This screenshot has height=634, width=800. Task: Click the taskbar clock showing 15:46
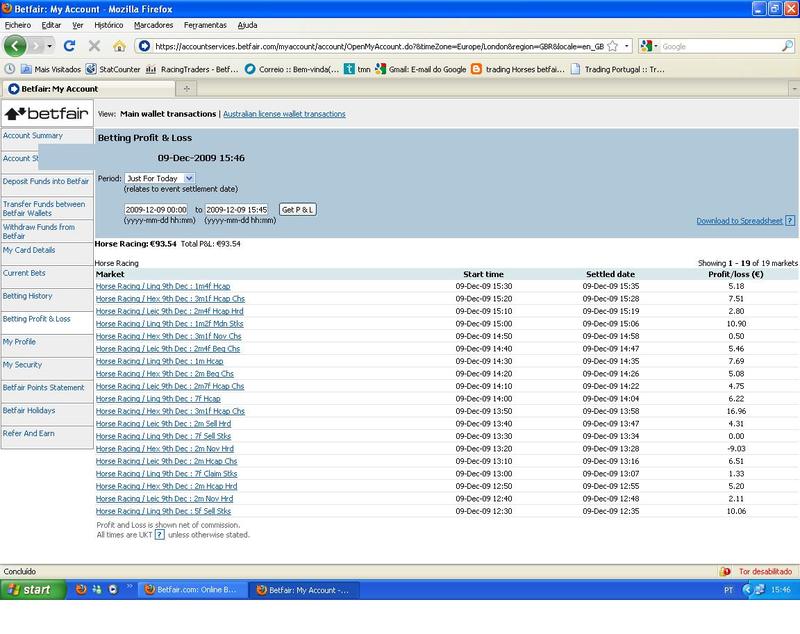click(x=781, y=590)
